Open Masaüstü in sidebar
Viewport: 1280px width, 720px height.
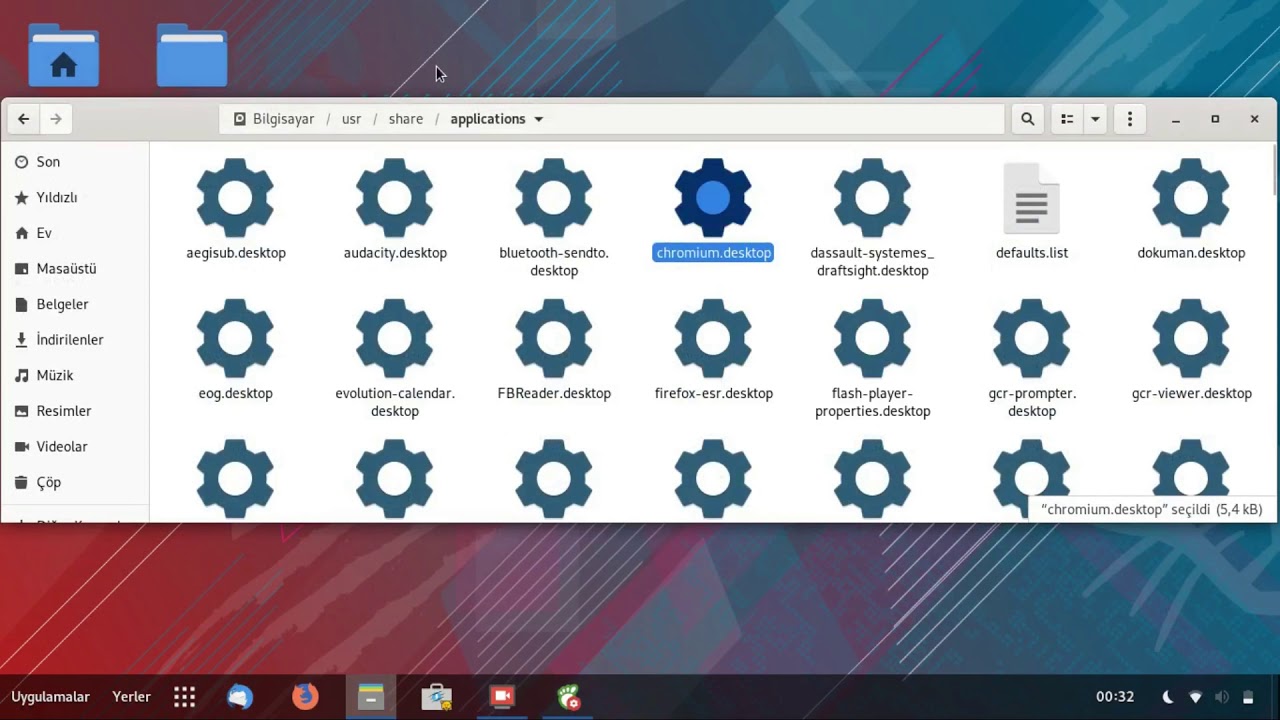75,269
